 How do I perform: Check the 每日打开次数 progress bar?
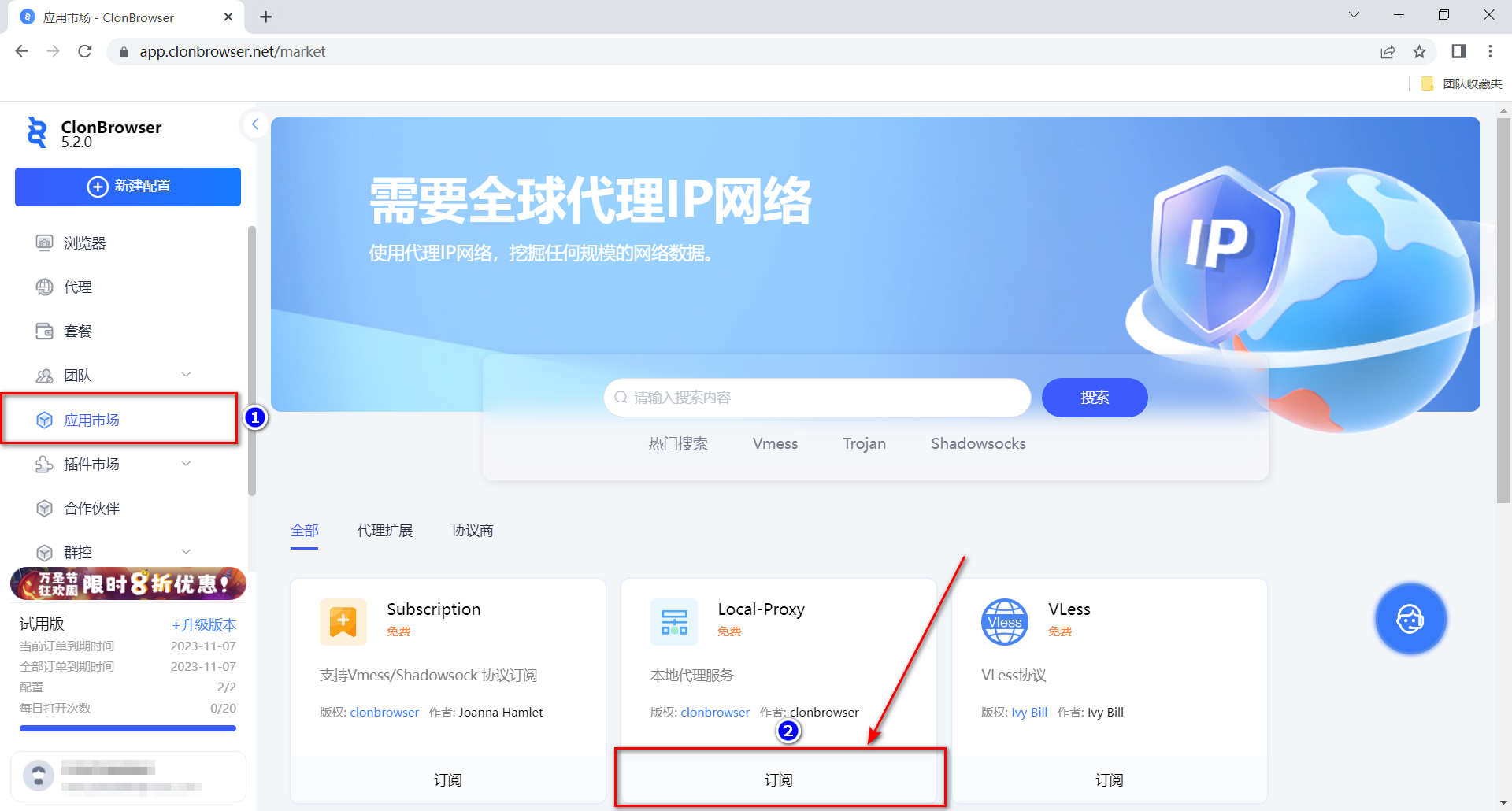pos(128,728)
